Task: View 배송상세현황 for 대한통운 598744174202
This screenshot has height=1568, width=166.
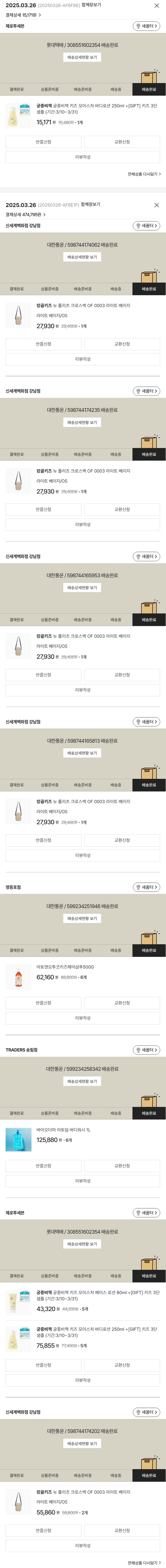Action: pos(82,1444)
